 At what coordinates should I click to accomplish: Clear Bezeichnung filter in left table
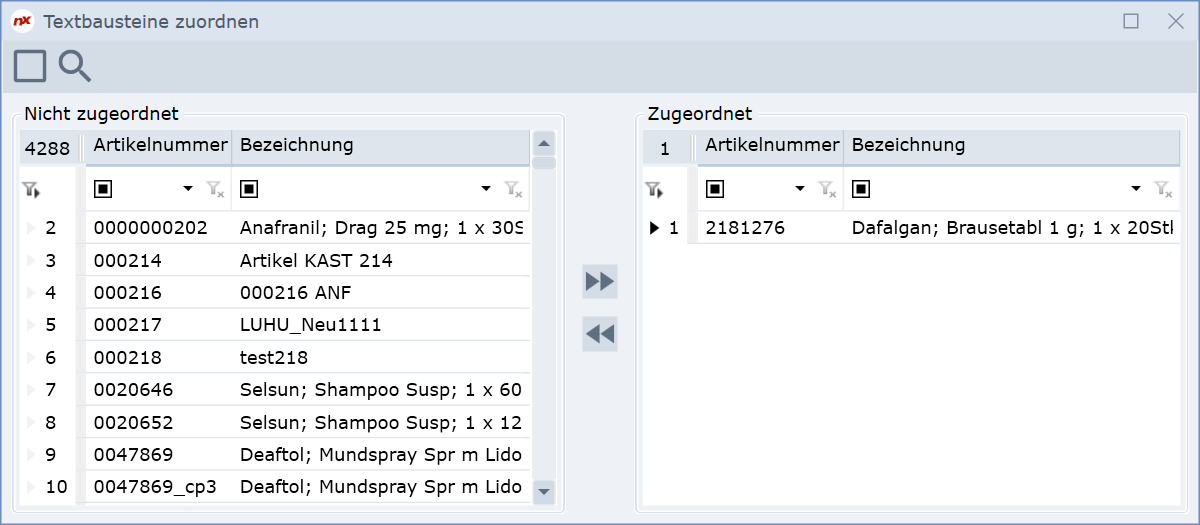click(x=513, y=189)
